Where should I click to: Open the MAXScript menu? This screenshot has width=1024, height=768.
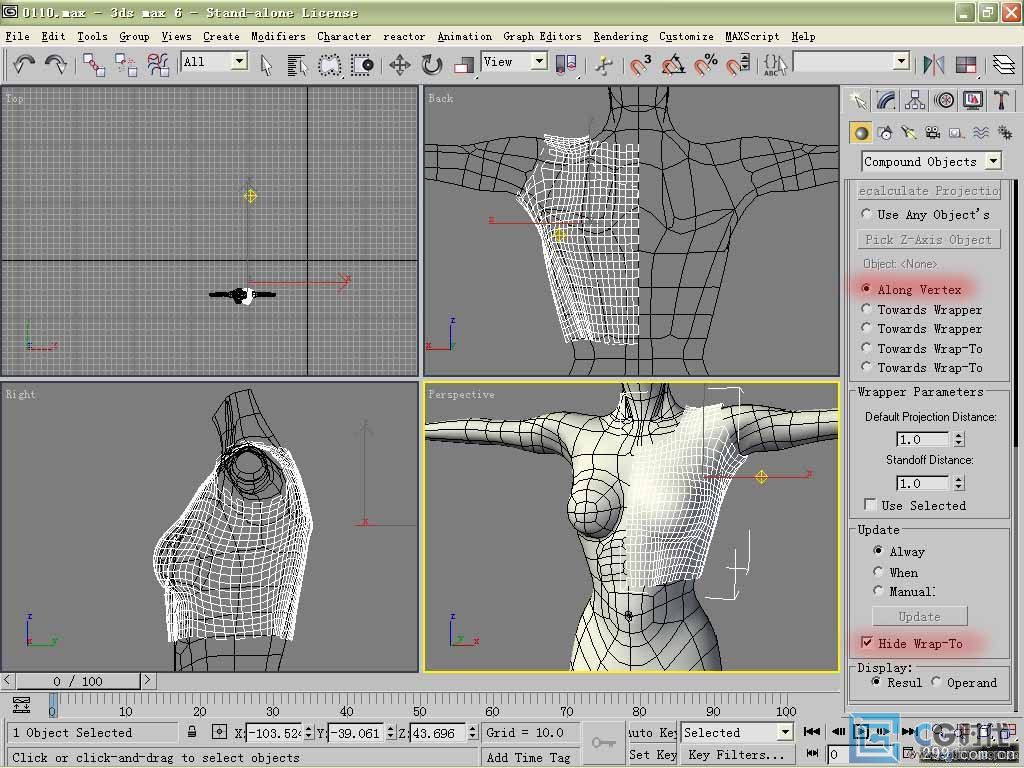752,37
